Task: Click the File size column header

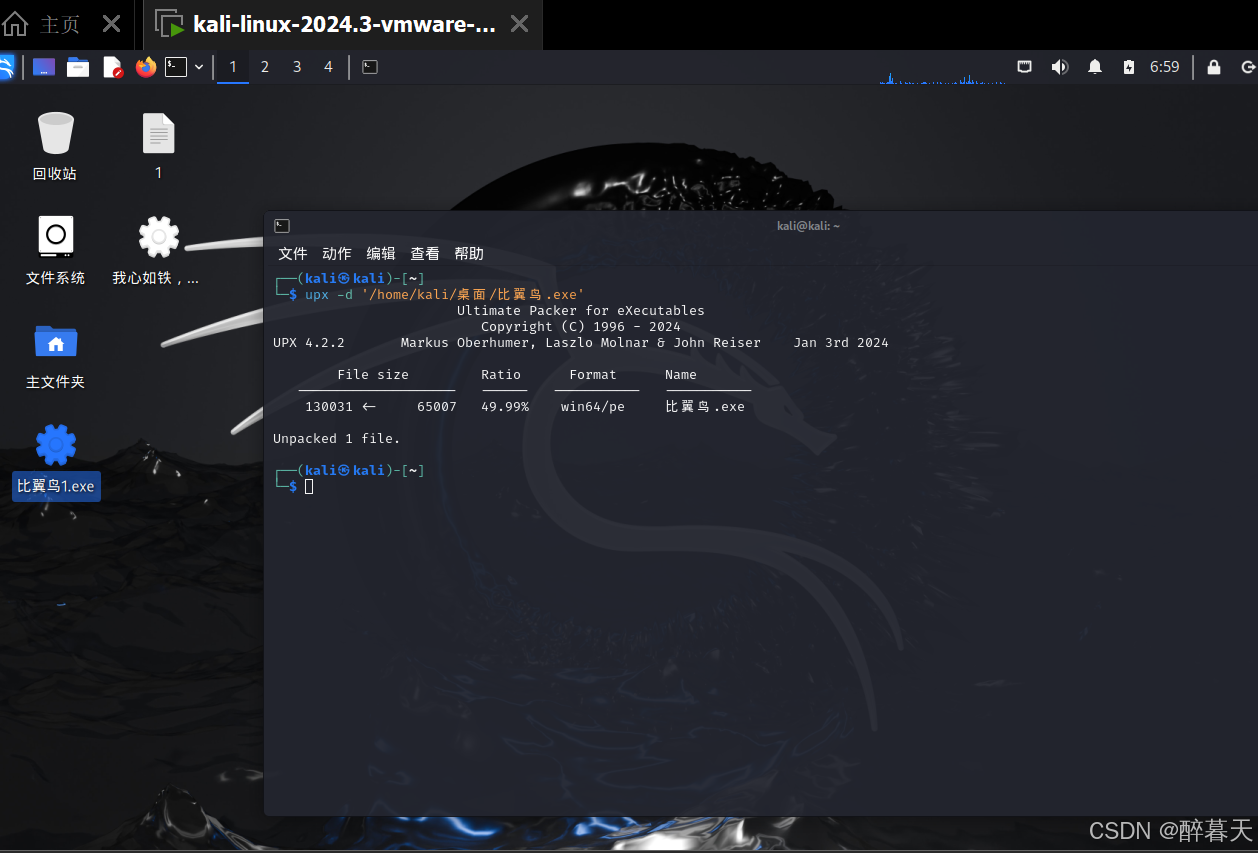Action: pyautogui.click(x=373, y=374)
